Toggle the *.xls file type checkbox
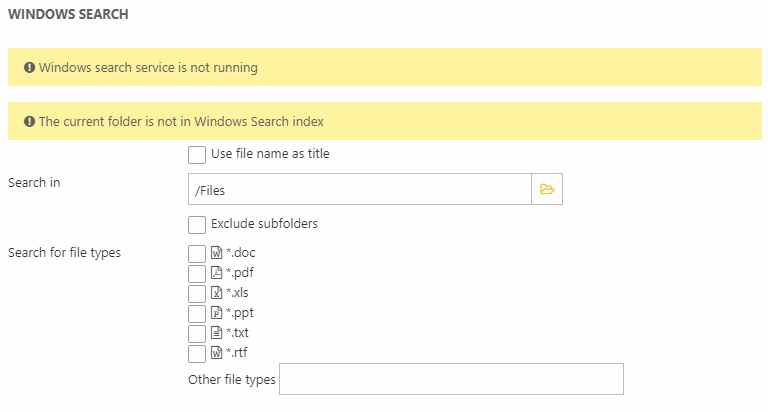 tap(197, 293)
